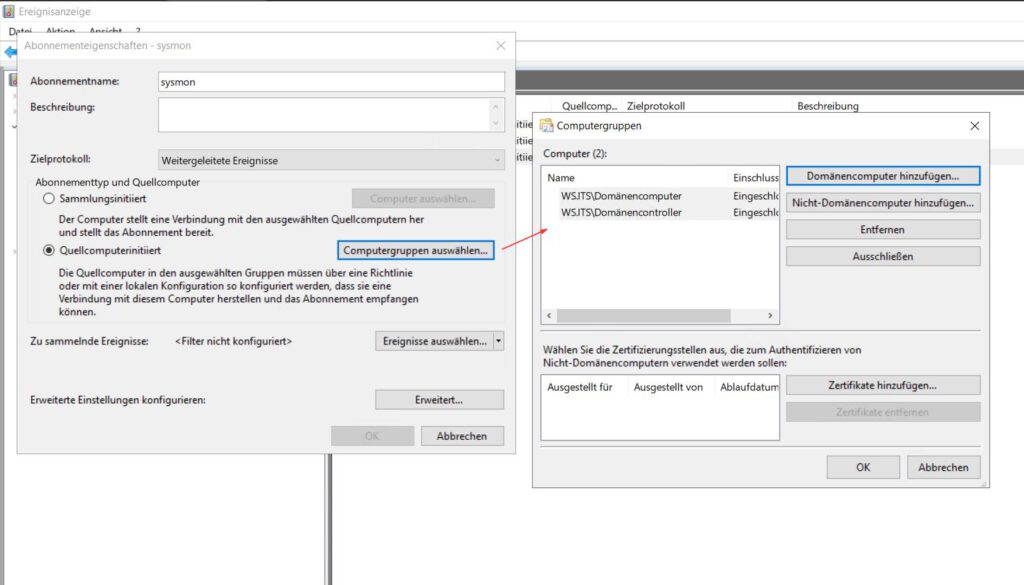
Task: Click the Abonnementeigenschaften dialog close X icon
Action: click(500, 46)
